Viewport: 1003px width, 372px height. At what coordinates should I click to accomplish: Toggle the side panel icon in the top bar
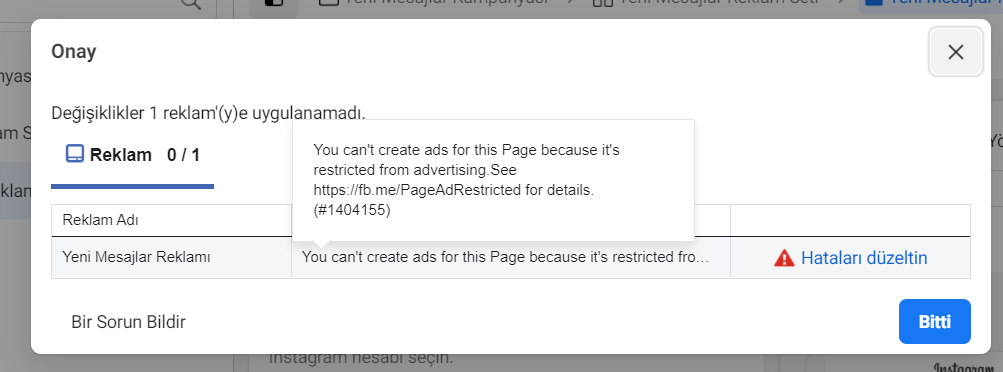pos(273,3)
